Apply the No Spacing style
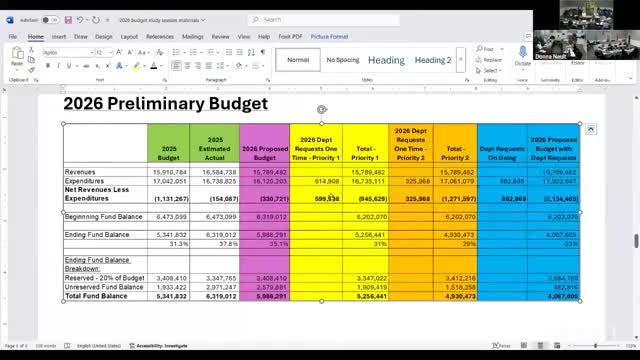This screenshot has width=640, height=360. (343, 60)
